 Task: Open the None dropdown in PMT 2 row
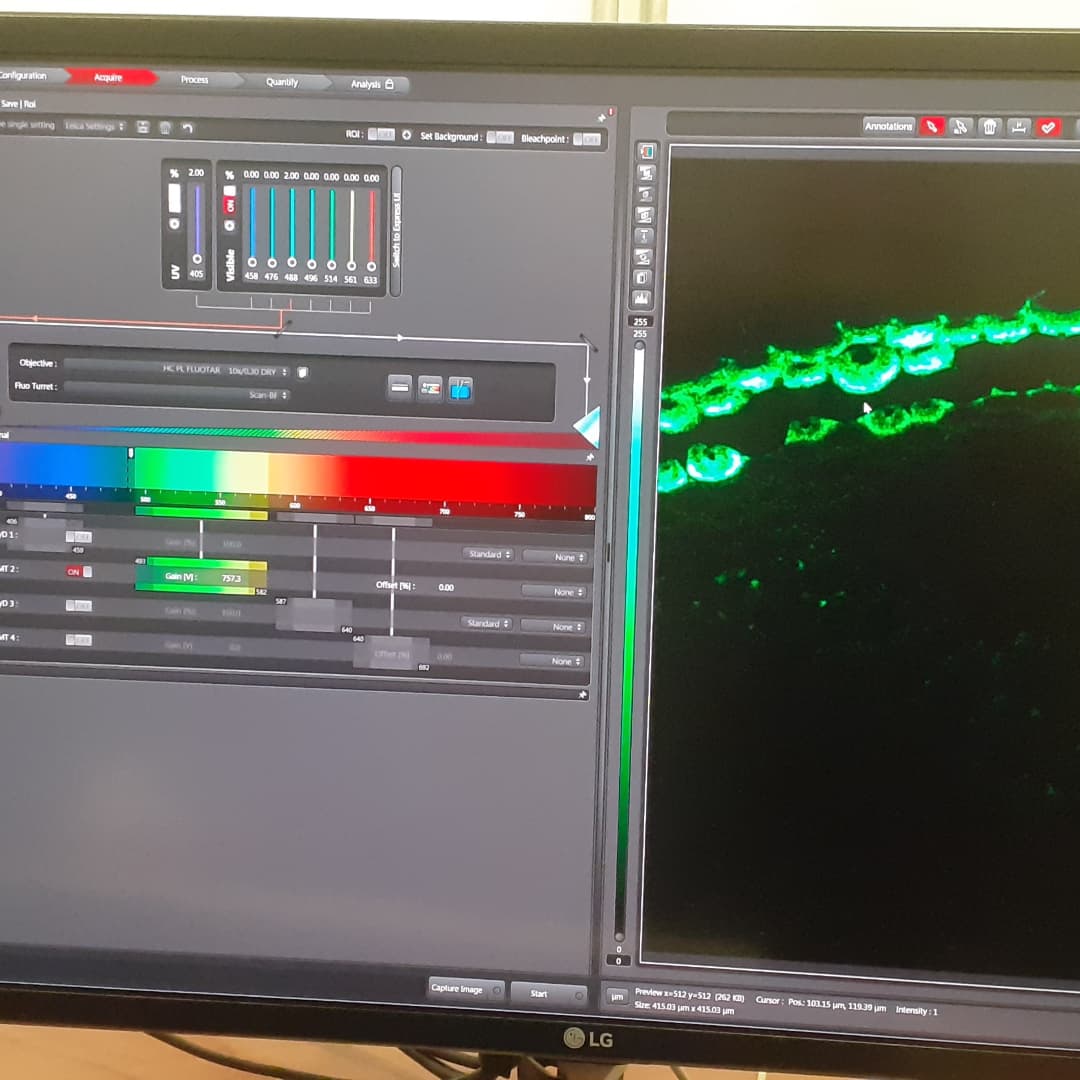point(554,591)
